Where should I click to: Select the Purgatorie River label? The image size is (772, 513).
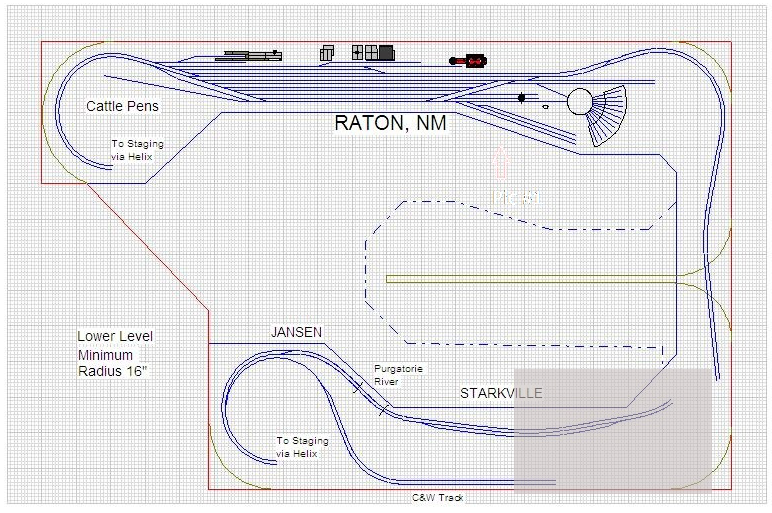tap(398, 375)
